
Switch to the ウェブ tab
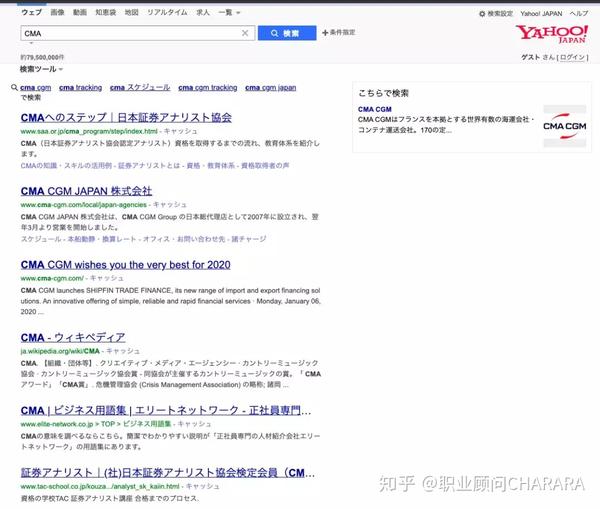tap(31, 13)
